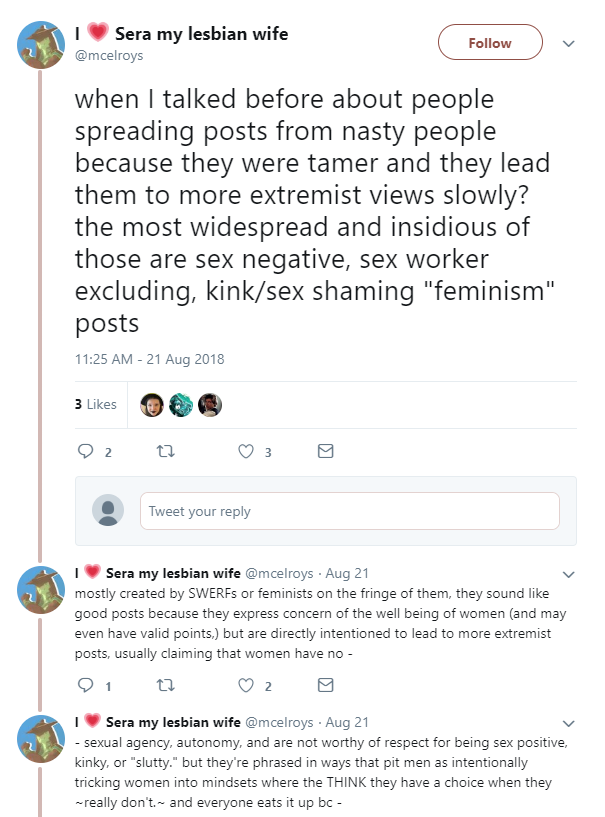Open the main tweet's chevron dropdown menu
Image resolution: width=605 pixels, height=817 pixels.
point(569,44)
